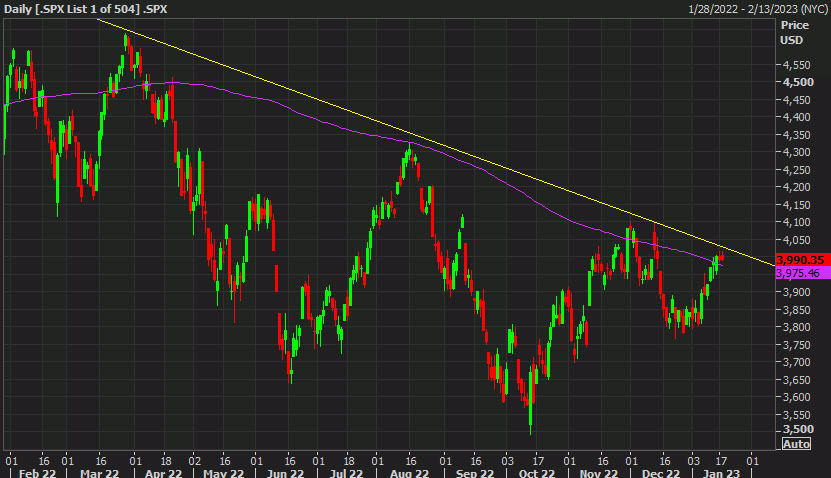Click the Apr 22 month label
This screenshot has width=831, height=478.
pyautogui.click(x=163, y=473)
